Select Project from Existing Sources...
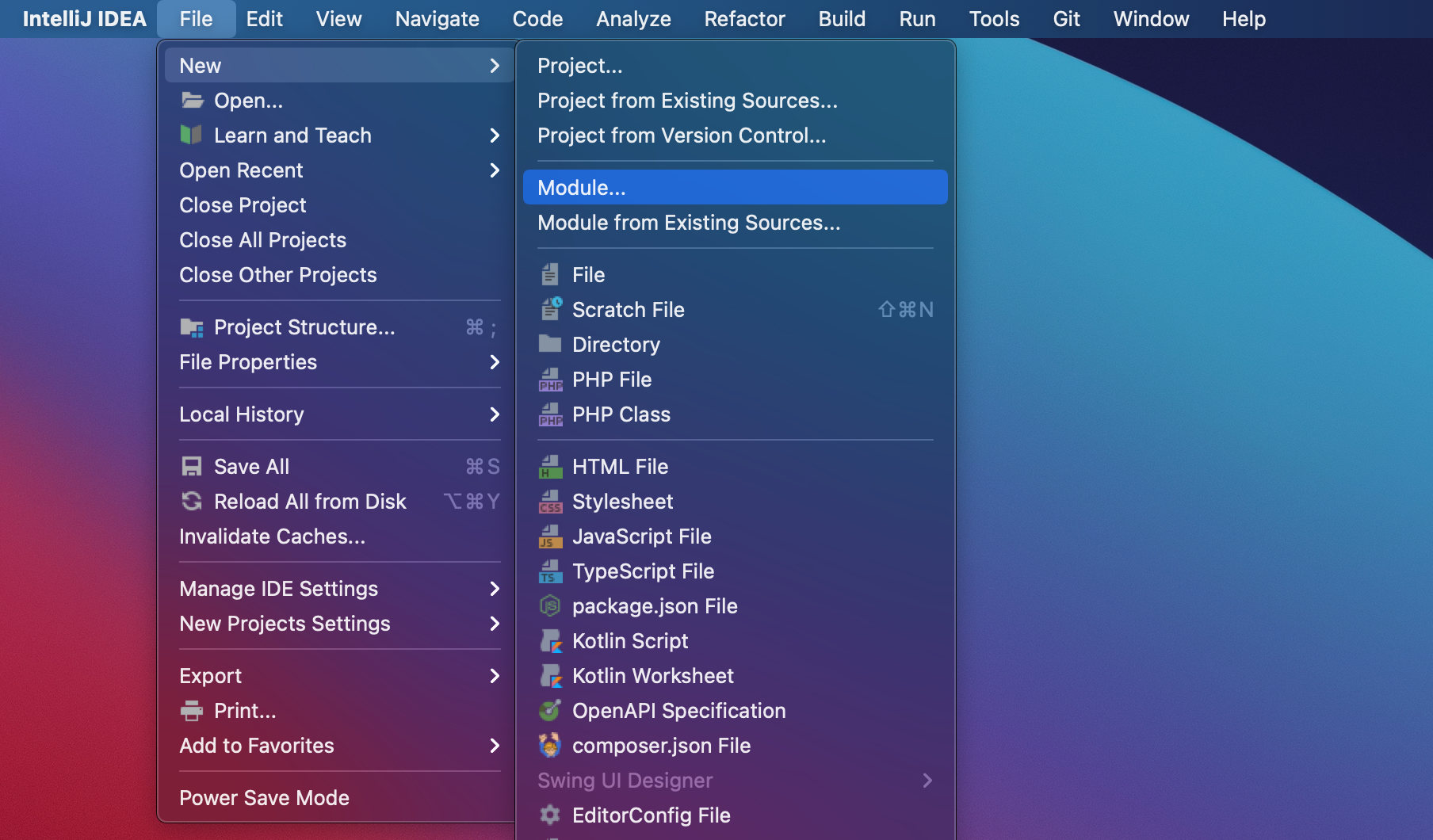Image resolution: width=1433 pixels, height=840 pixels. click(x=735, y=101)
